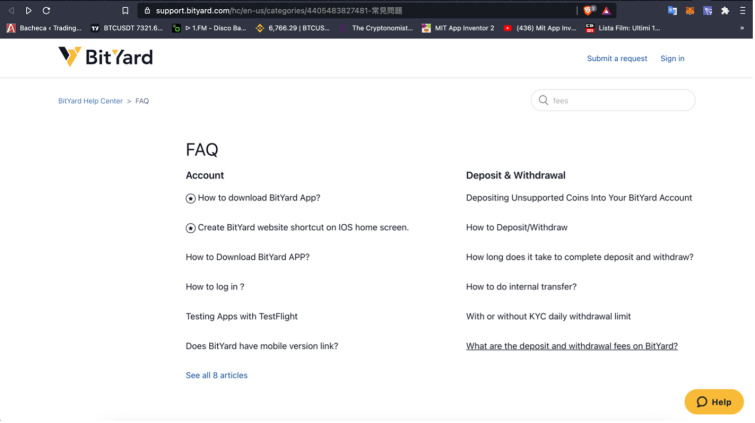
Task: Open 1.FM Disco Ba bookmark
Action: (209, 28)
